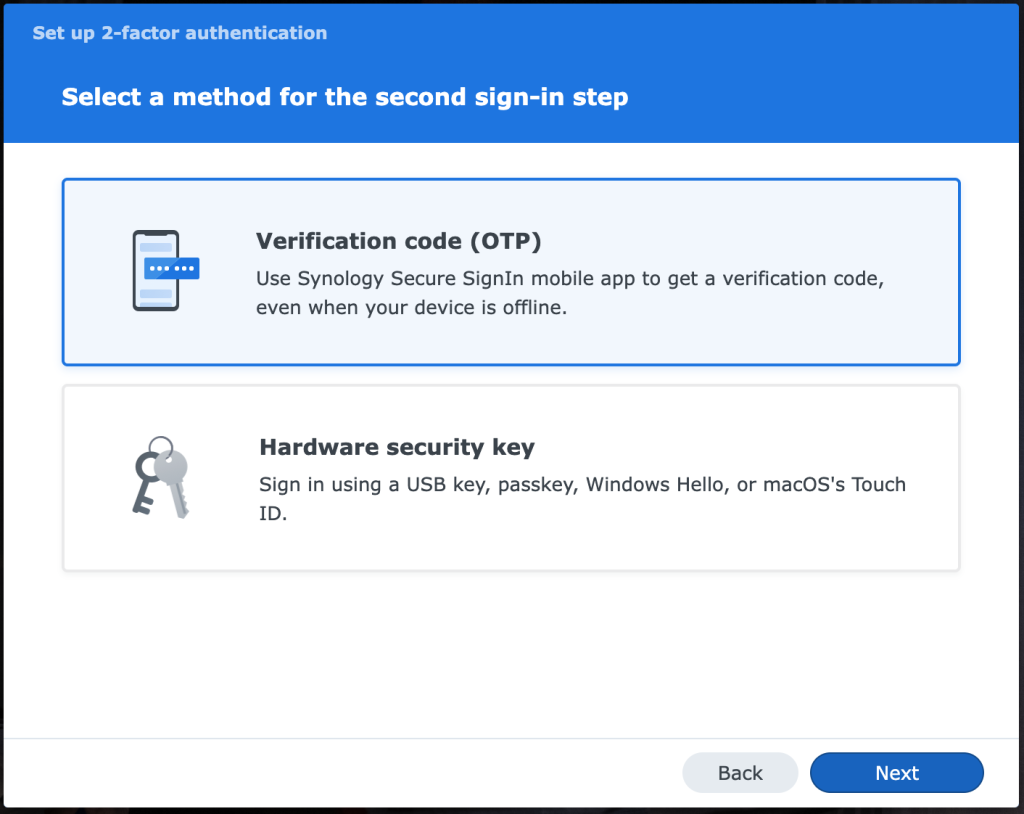This screenshot has height=814, width=1024.
Task: Click the Hardware security key heading
Action: click(x=397, y=447)
